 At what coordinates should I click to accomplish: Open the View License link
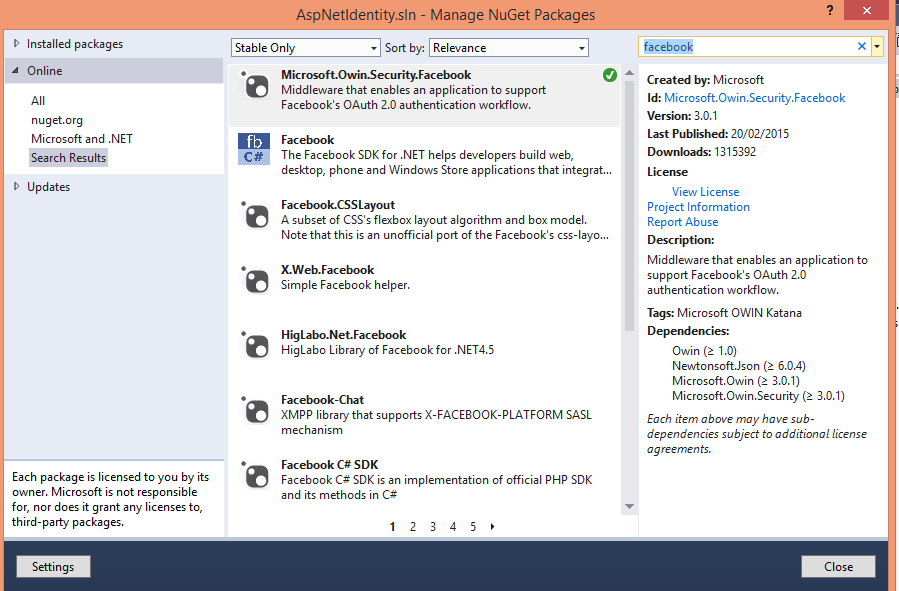click(705, 192)
